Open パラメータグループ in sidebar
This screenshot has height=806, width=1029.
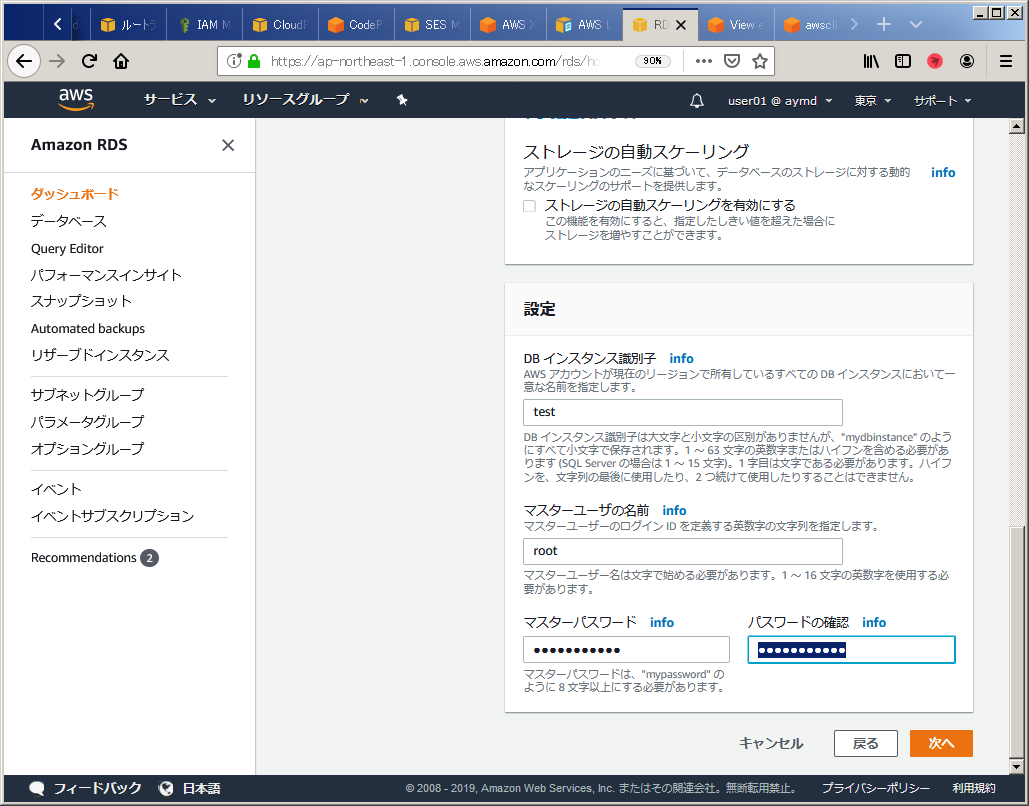[x=87, y=422]
